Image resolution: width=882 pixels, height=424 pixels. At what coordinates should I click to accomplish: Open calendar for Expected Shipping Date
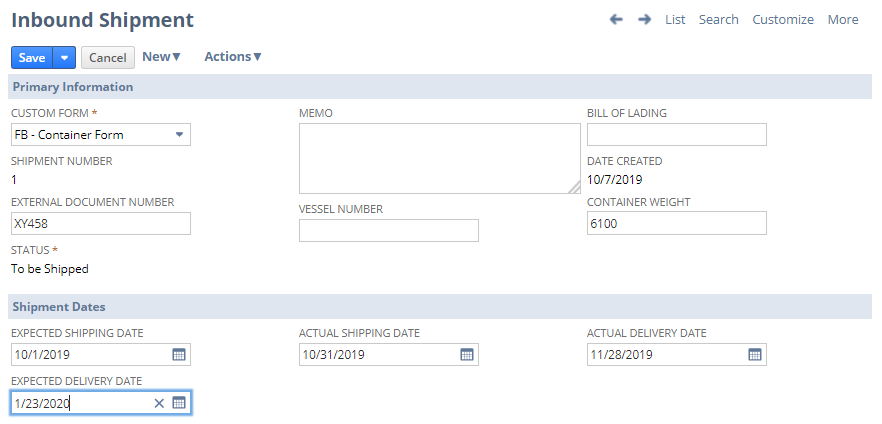(178, 354)
